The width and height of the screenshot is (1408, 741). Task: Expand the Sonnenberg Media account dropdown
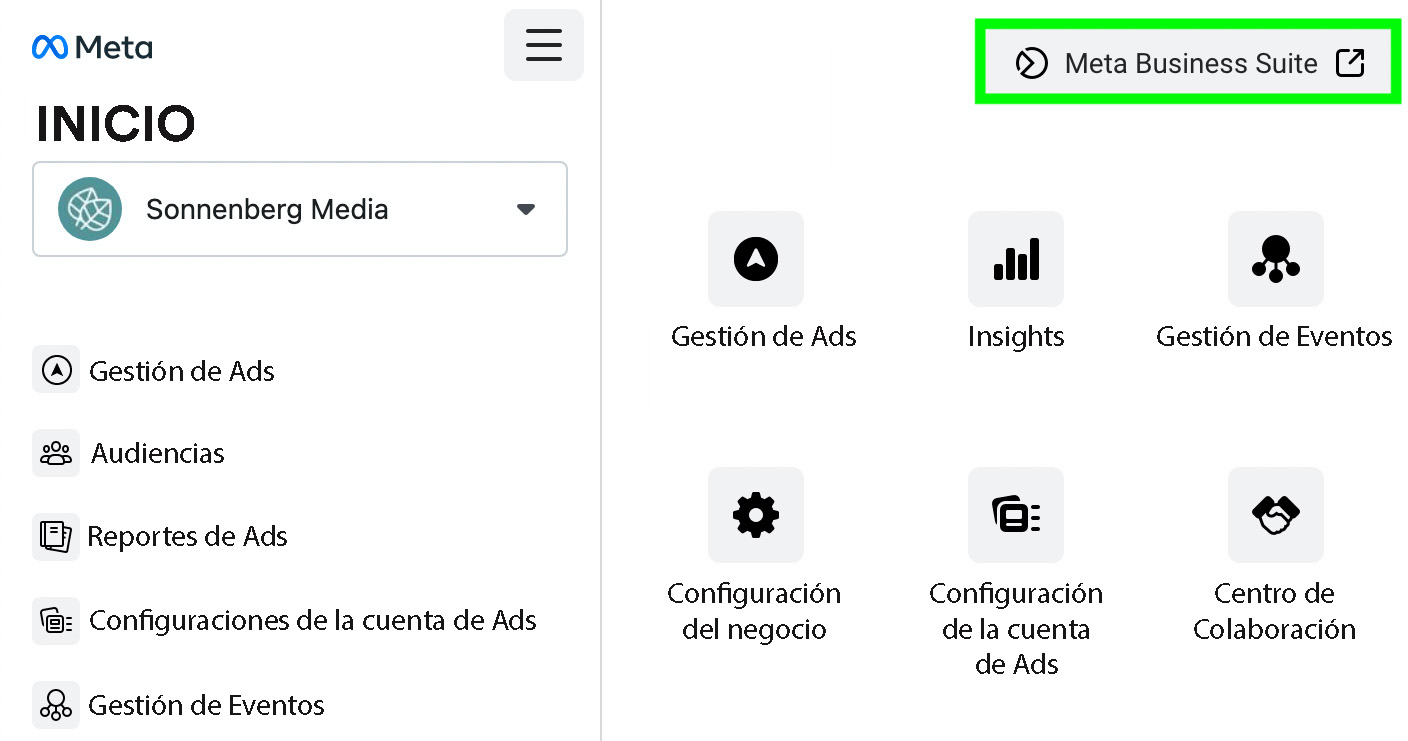(300, 209)
